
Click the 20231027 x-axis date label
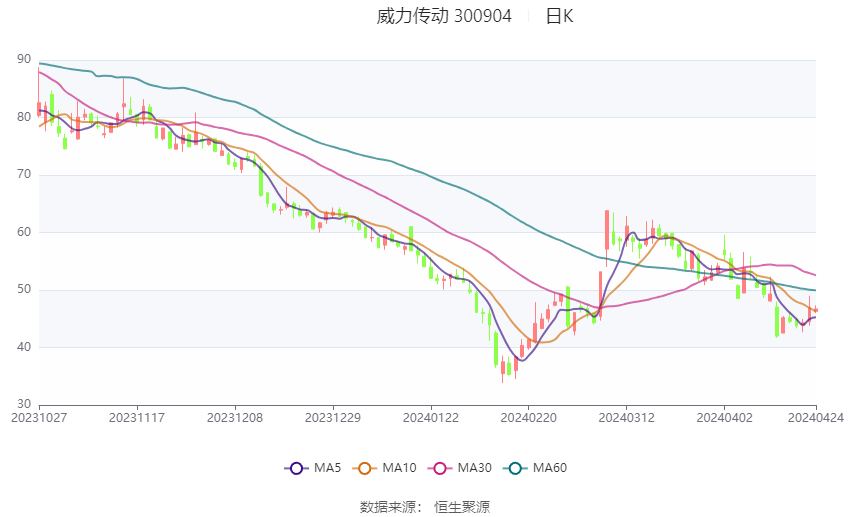(x=39, y=418)
